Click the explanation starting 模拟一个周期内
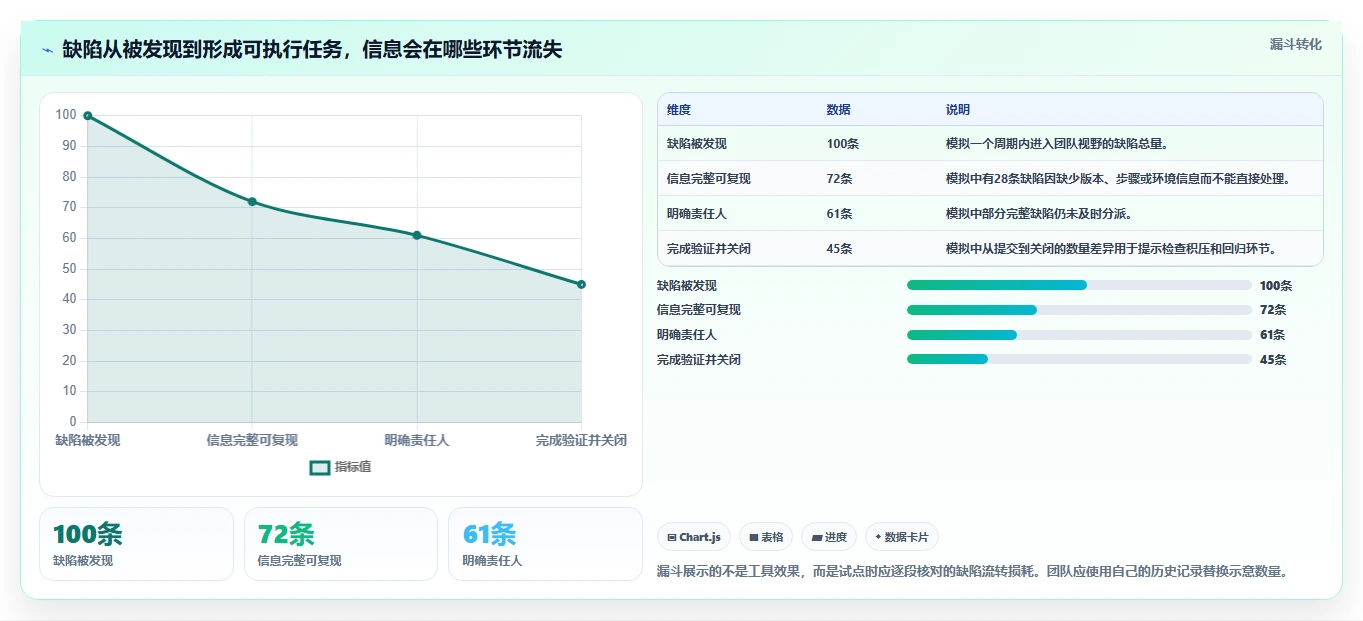Screen dimensions: 1363x621 click(1057, 144)
